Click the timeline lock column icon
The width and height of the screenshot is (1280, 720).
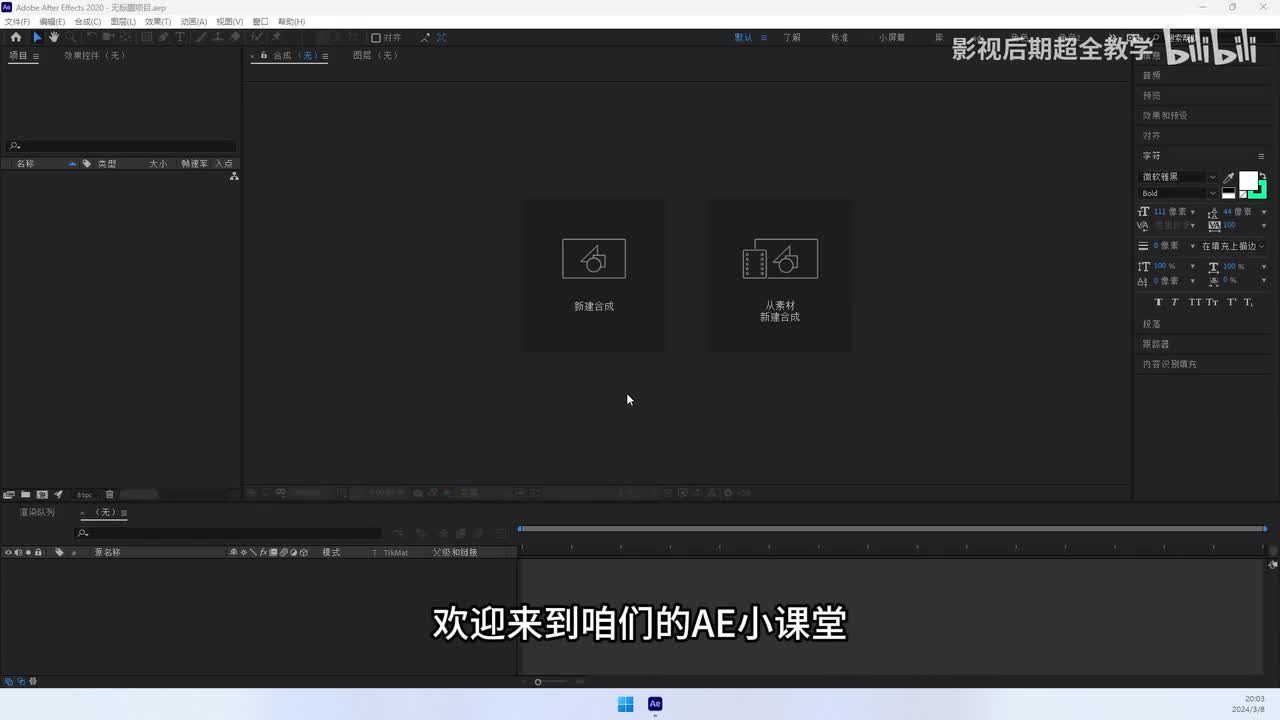pyautogui.click(x=38, y=552)
